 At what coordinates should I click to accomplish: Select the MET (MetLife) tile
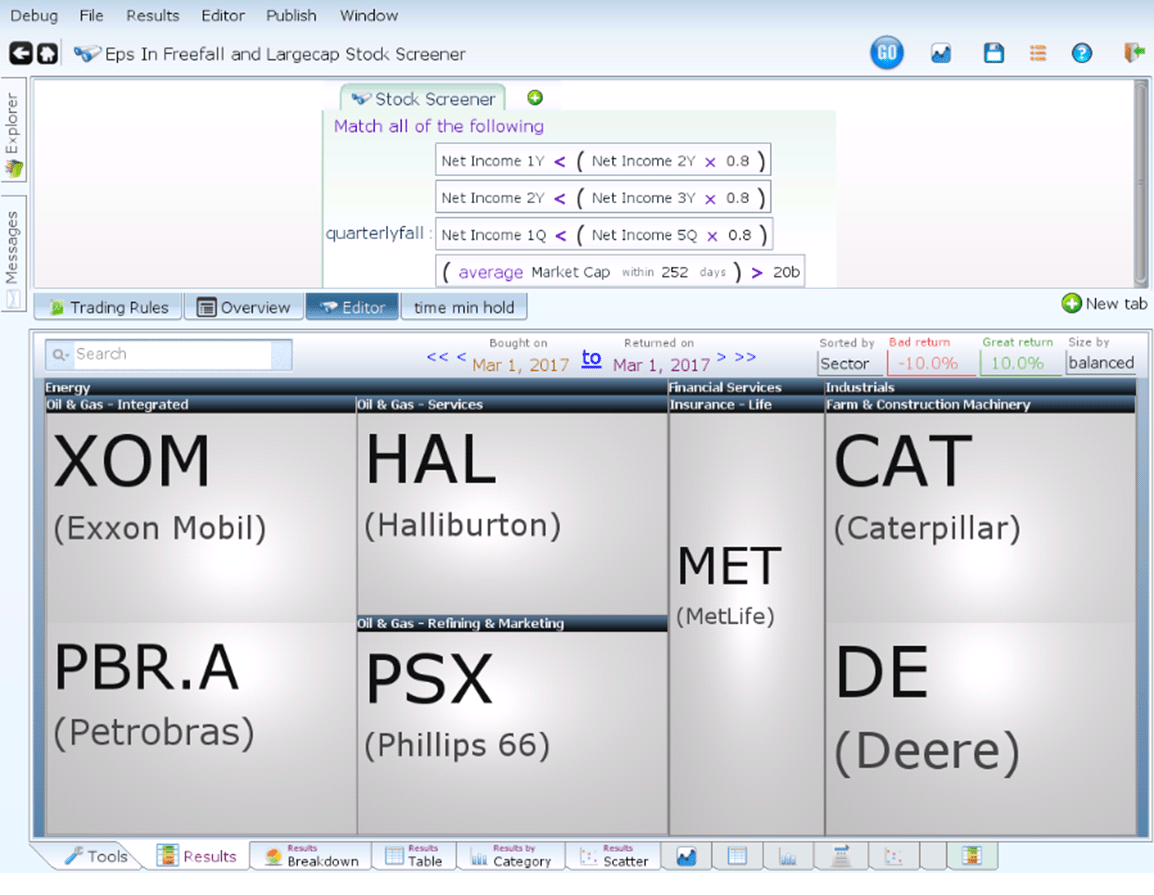click(746, 623)
